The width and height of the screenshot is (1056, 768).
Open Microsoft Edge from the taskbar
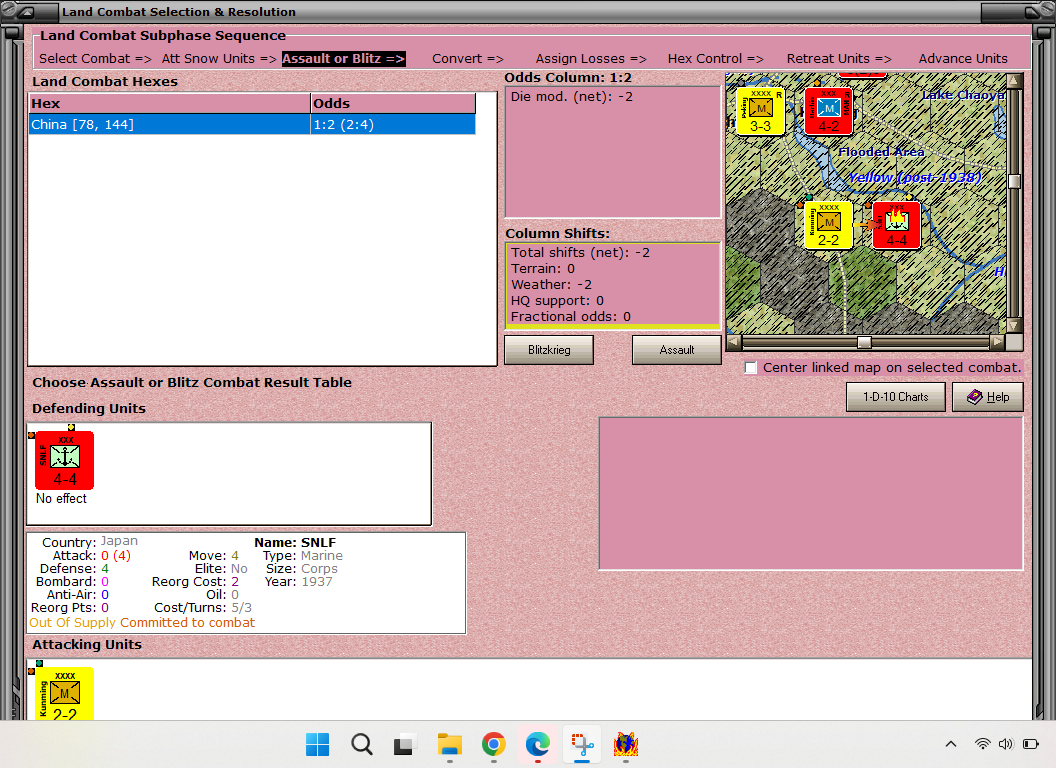pyautogui.click(x=537, y=744)
